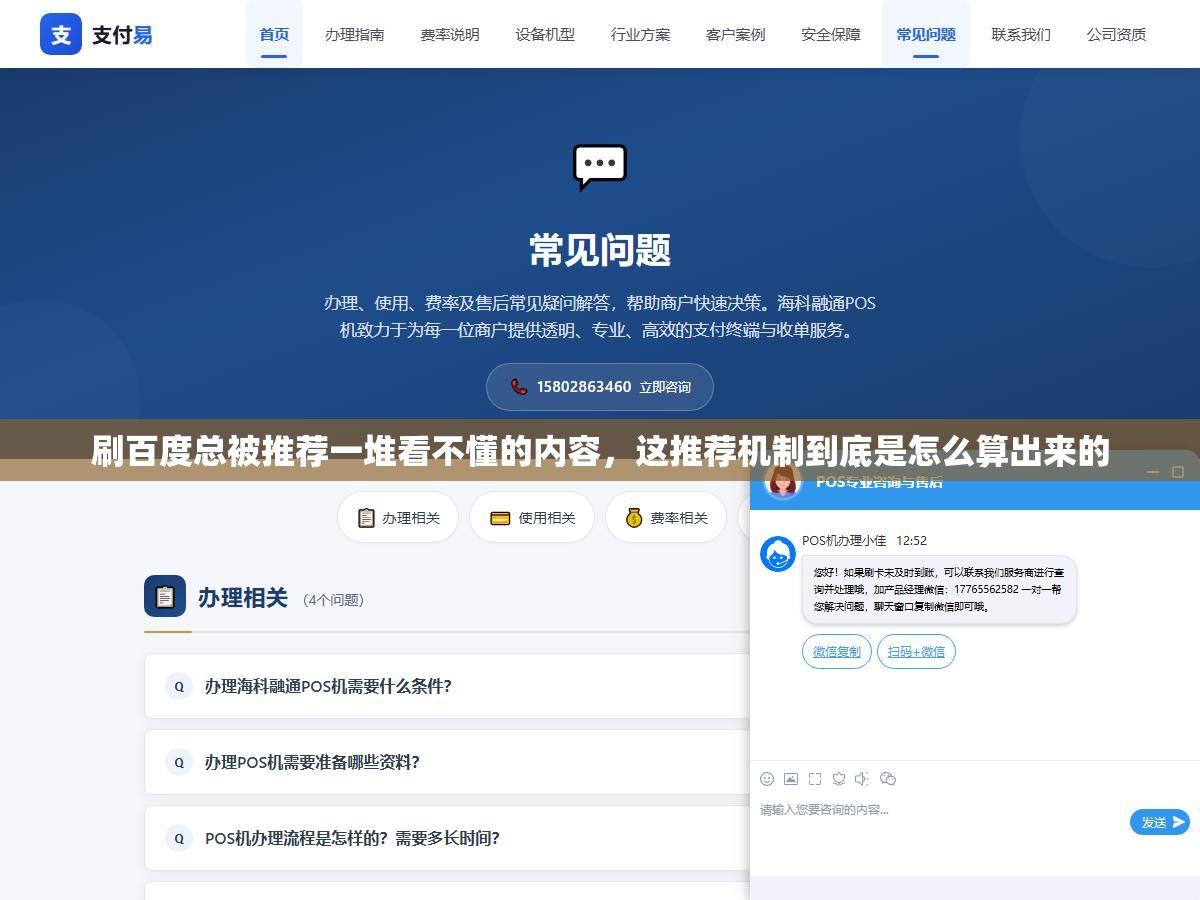Filter by 使用相关 category chip

(532, 517)
